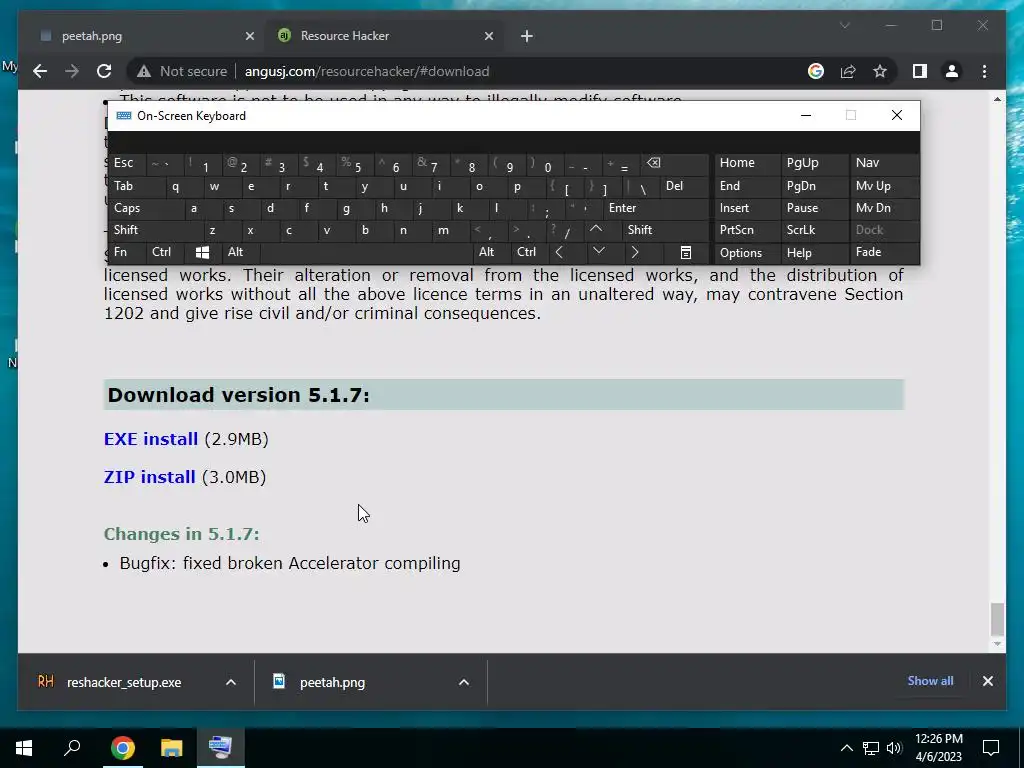This screenshot has height=768, width=1024.
Task: Click the address bar URL
Action: [x=366, y=71]
